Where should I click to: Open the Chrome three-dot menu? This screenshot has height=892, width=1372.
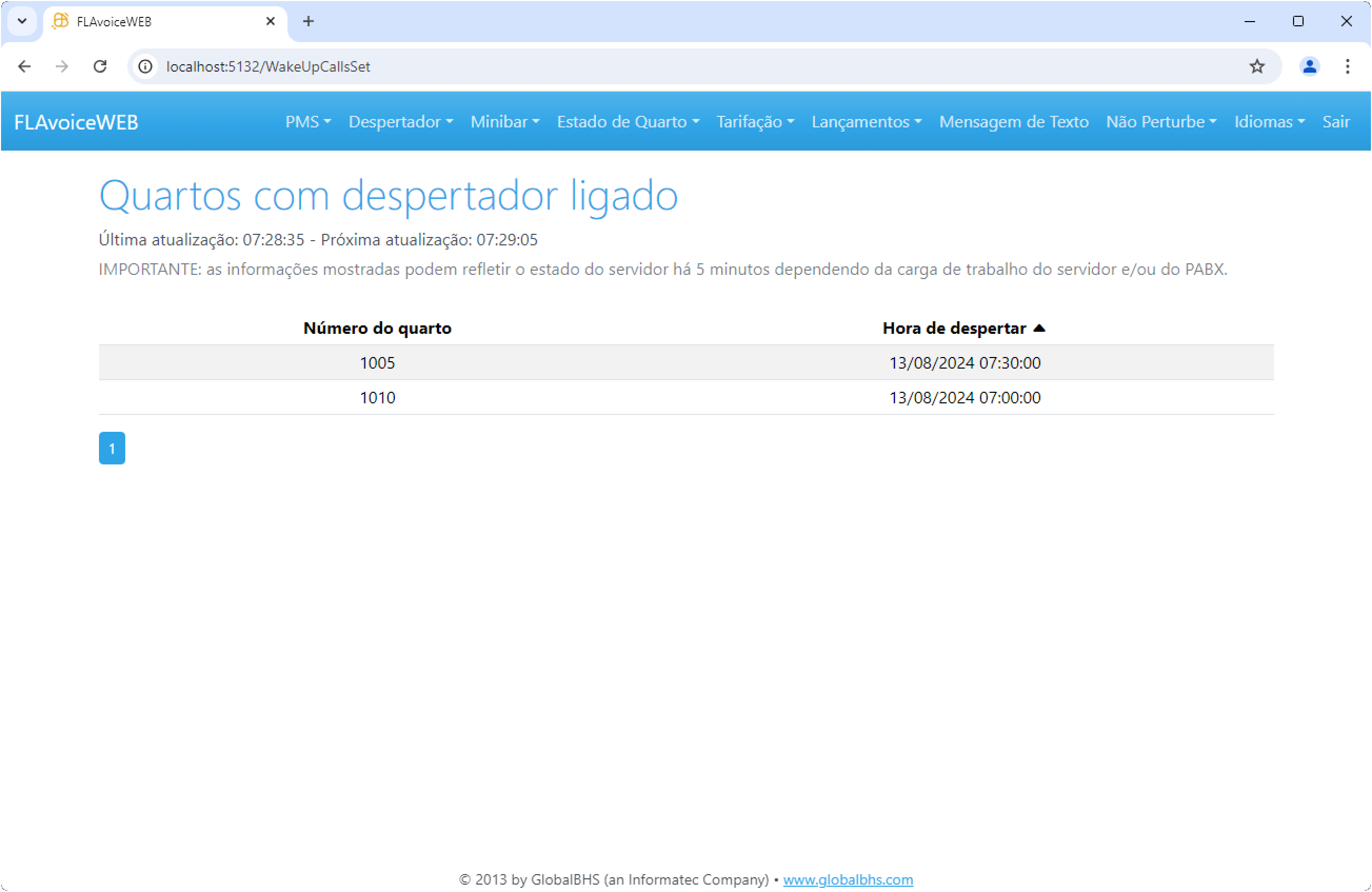pyautogui.click(x=1347, y=66)
